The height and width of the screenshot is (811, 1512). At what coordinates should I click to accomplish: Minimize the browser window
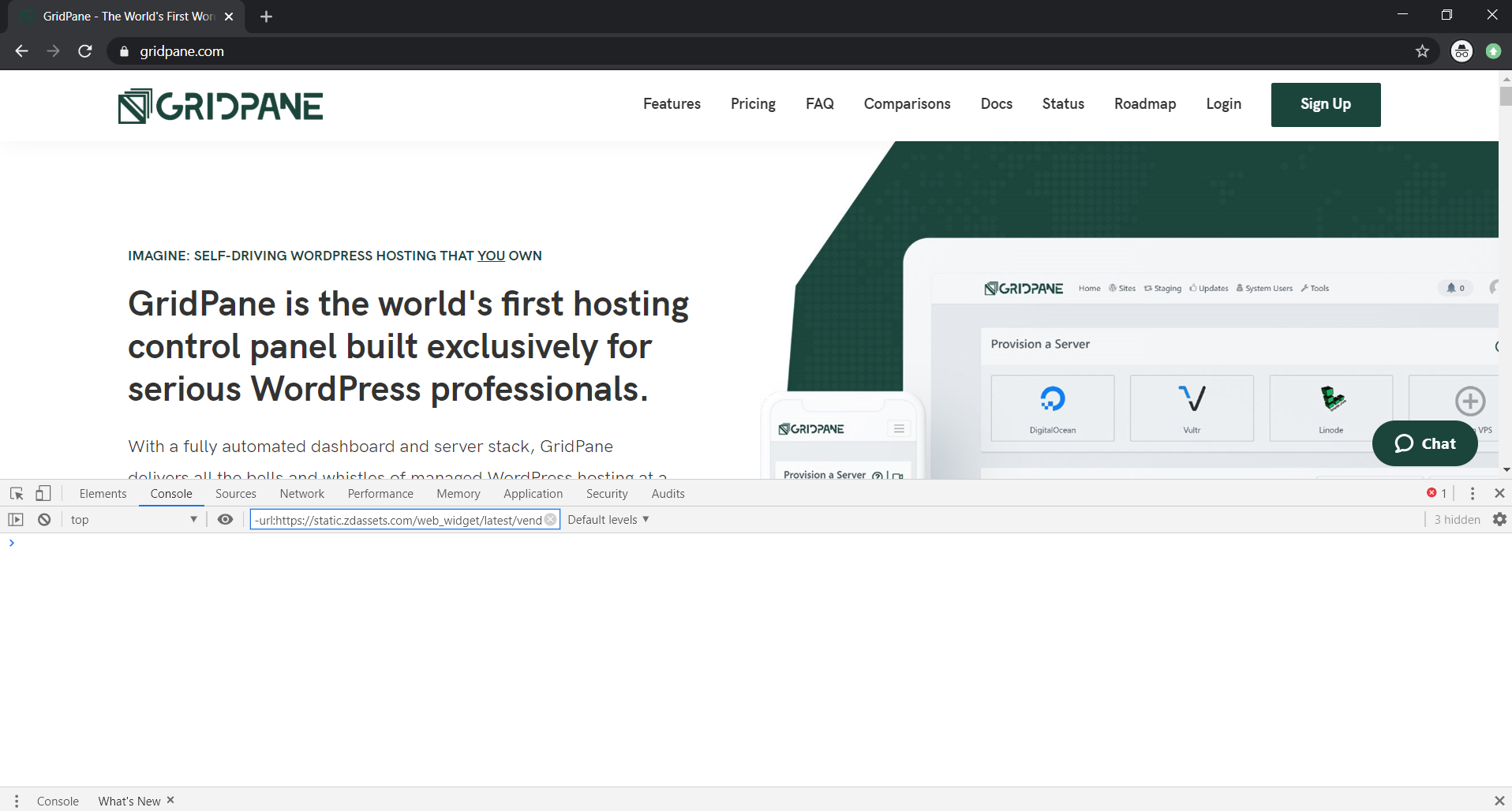tap(1402, 14)
